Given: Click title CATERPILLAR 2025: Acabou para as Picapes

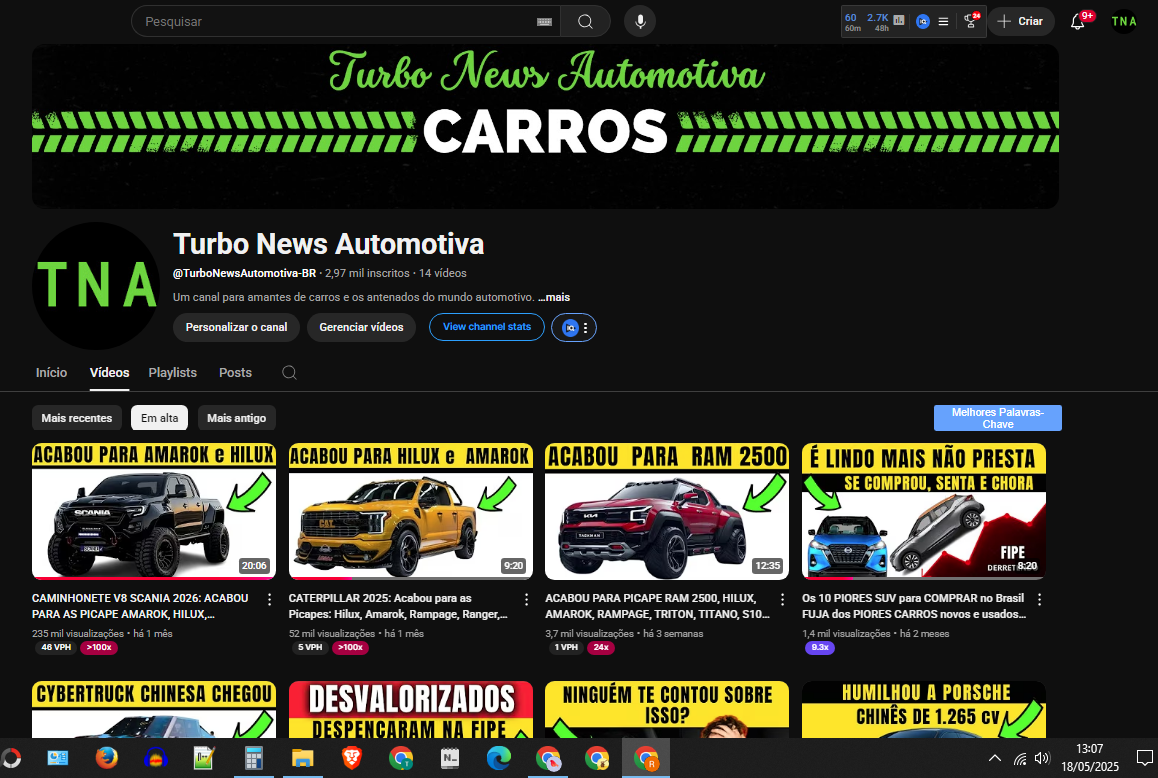Looking at the screenshot, I should 398,606.
